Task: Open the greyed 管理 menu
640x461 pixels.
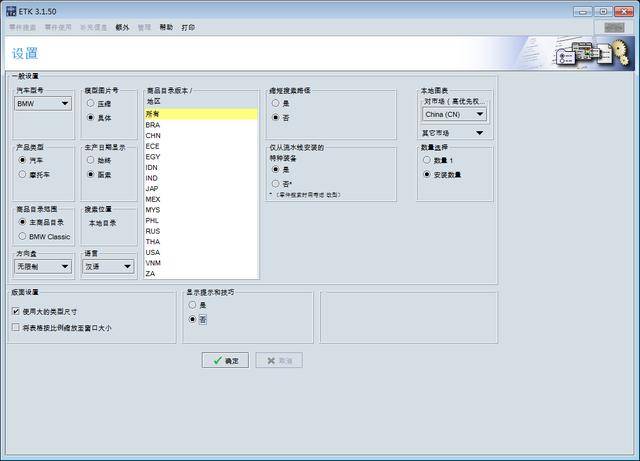Action: point(144,27)
